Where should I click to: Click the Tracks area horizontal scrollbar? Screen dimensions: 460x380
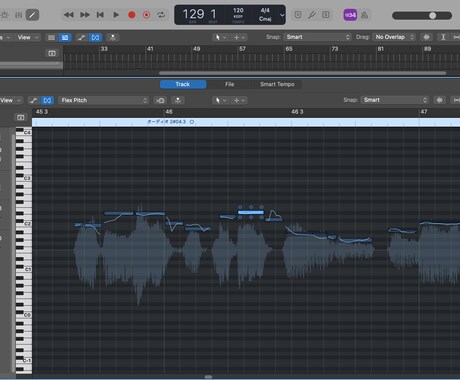302,73
